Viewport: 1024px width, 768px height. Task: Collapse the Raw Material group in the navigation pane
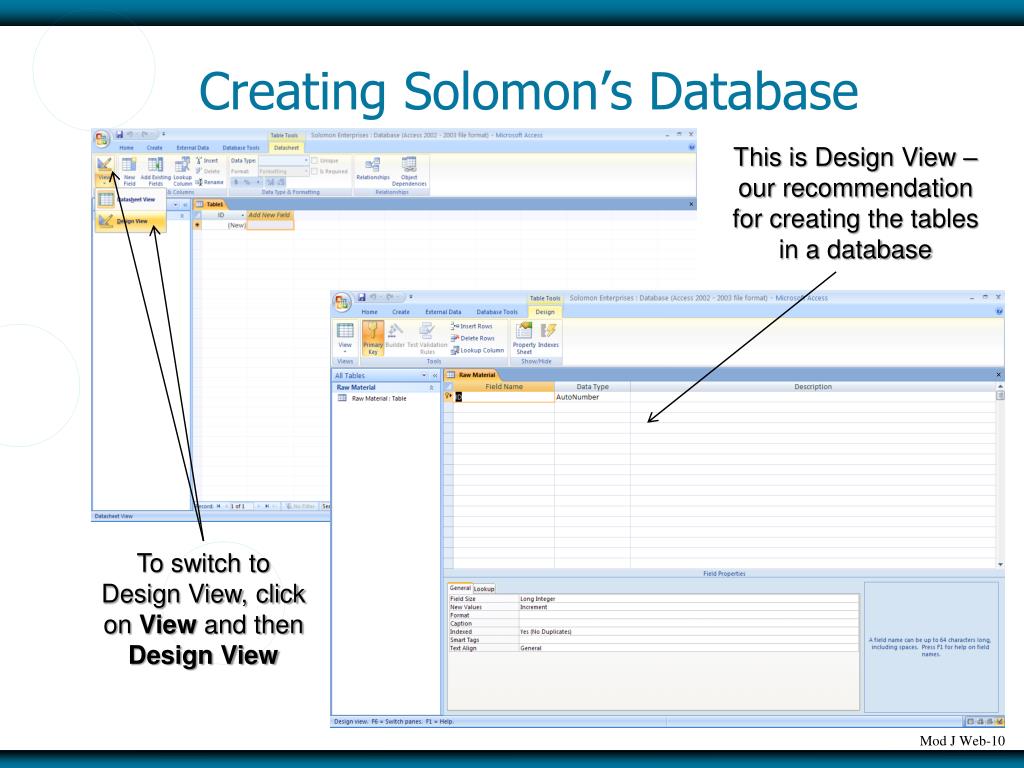[x=431, y=387]
